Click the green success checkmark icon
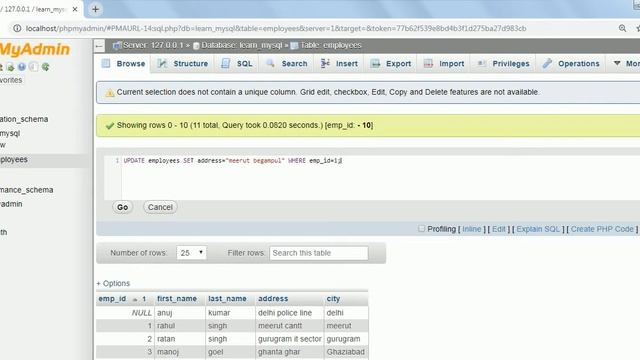Viewport: 640px width, 360px height. tap(109, 126)
